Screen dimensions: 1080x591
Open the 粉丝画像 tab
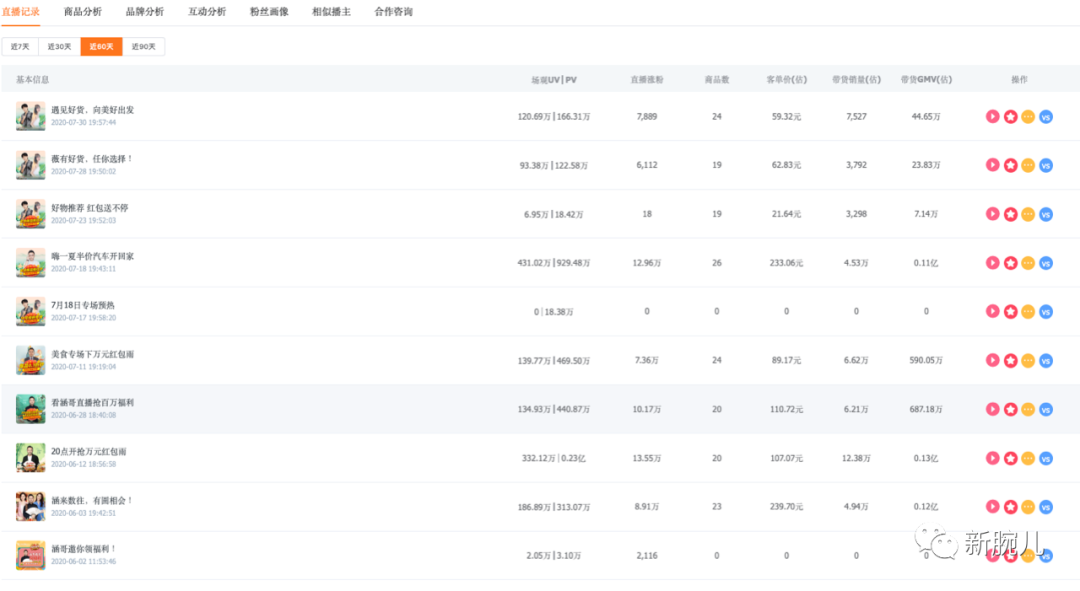click(x=269, y=12)
